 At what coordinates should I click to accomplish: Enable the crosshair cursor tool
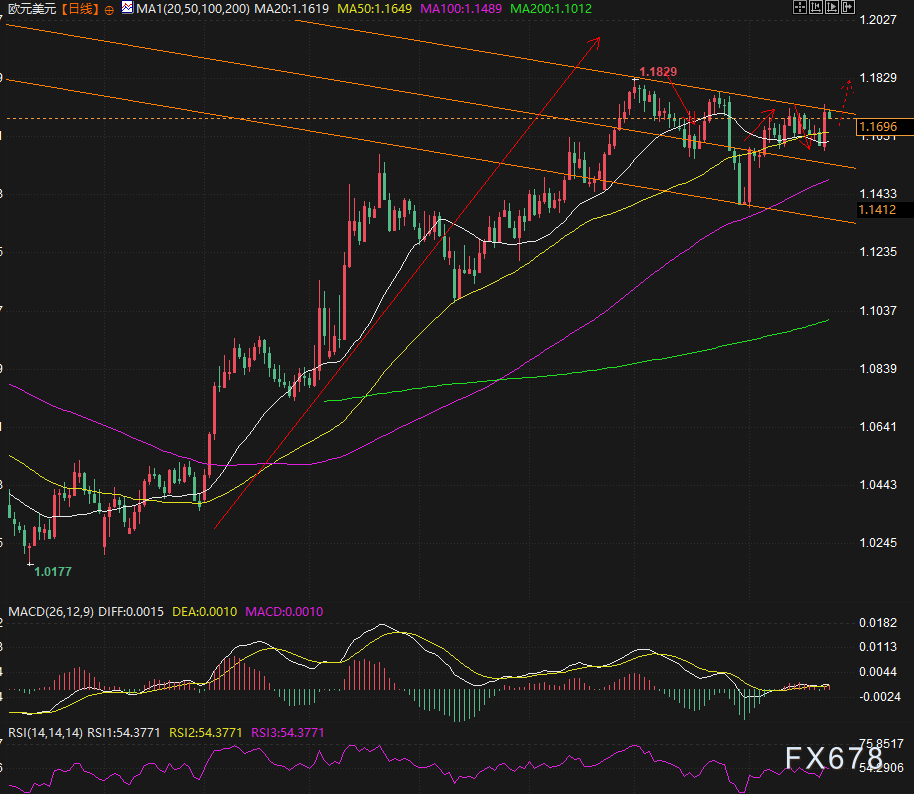[x=800, y=7]
